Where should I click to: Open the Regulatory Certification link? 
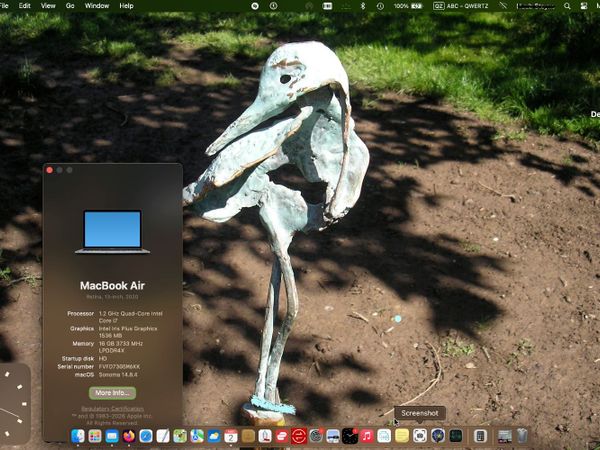pyautogui.click(x=112, y=408)
